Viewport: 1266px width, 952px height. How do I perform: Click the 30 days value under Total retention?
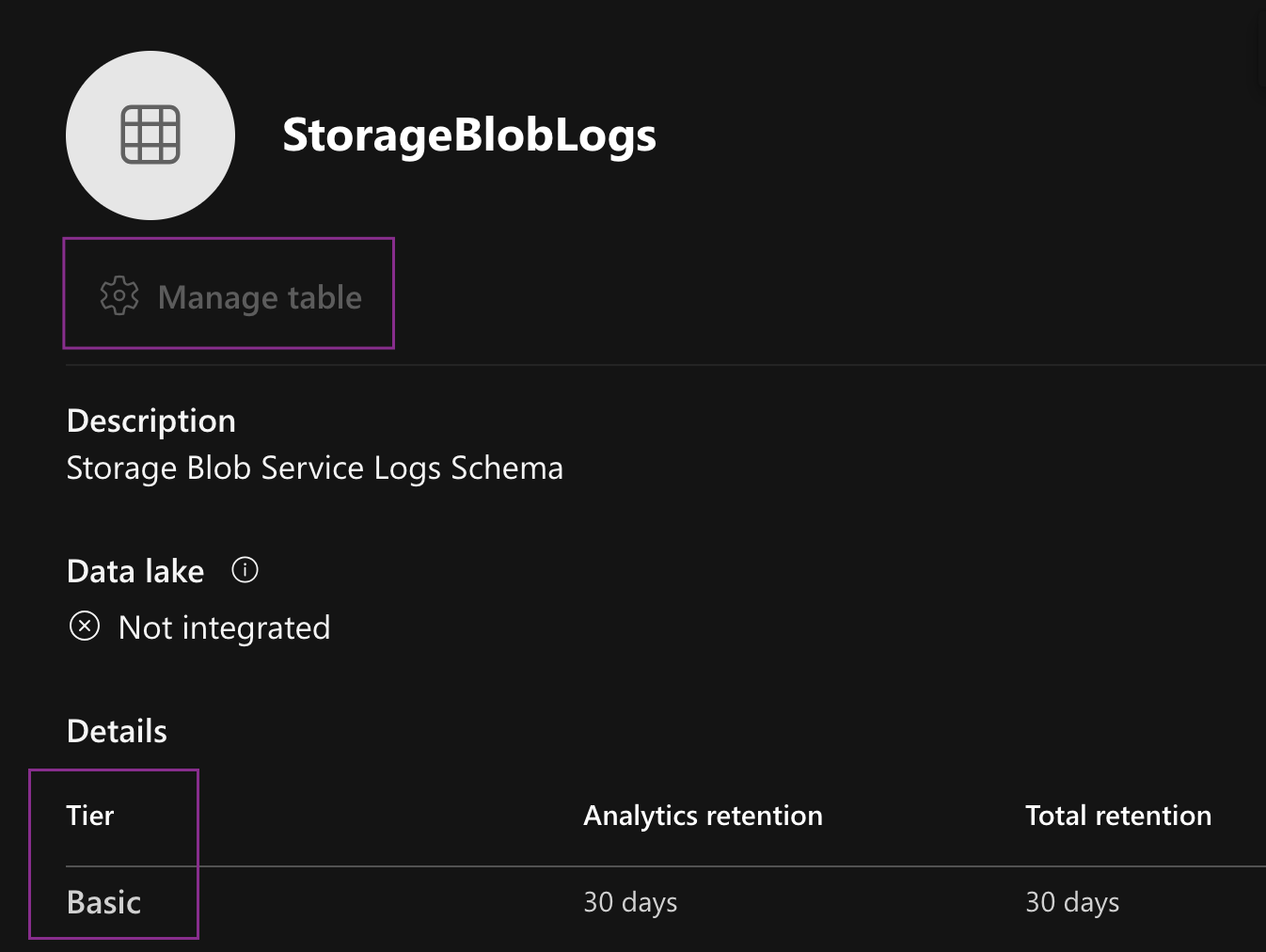pos(1072,901)
